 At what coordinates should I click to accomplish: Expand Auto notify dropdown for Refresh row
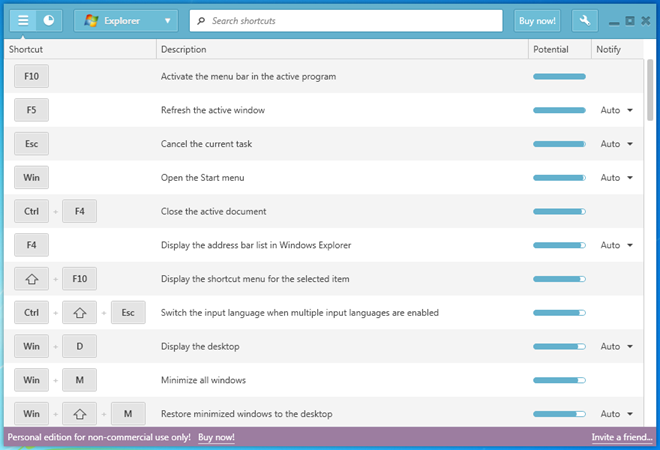pos(616,110)
